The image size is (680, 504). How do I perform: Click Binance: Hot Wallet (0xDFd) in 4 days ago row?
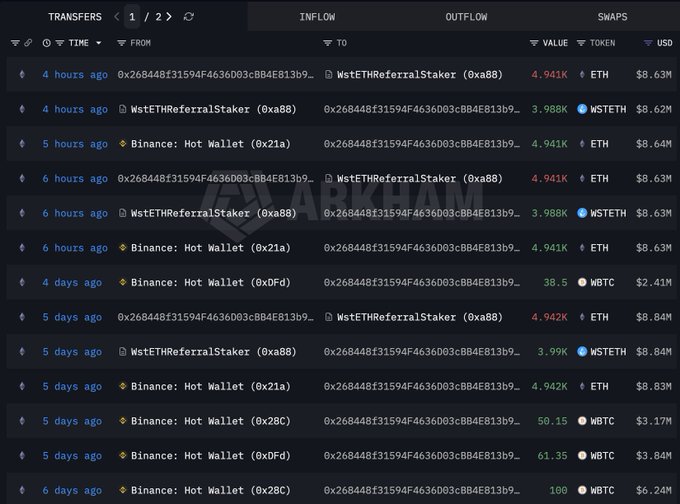click(x=211, y=282)
